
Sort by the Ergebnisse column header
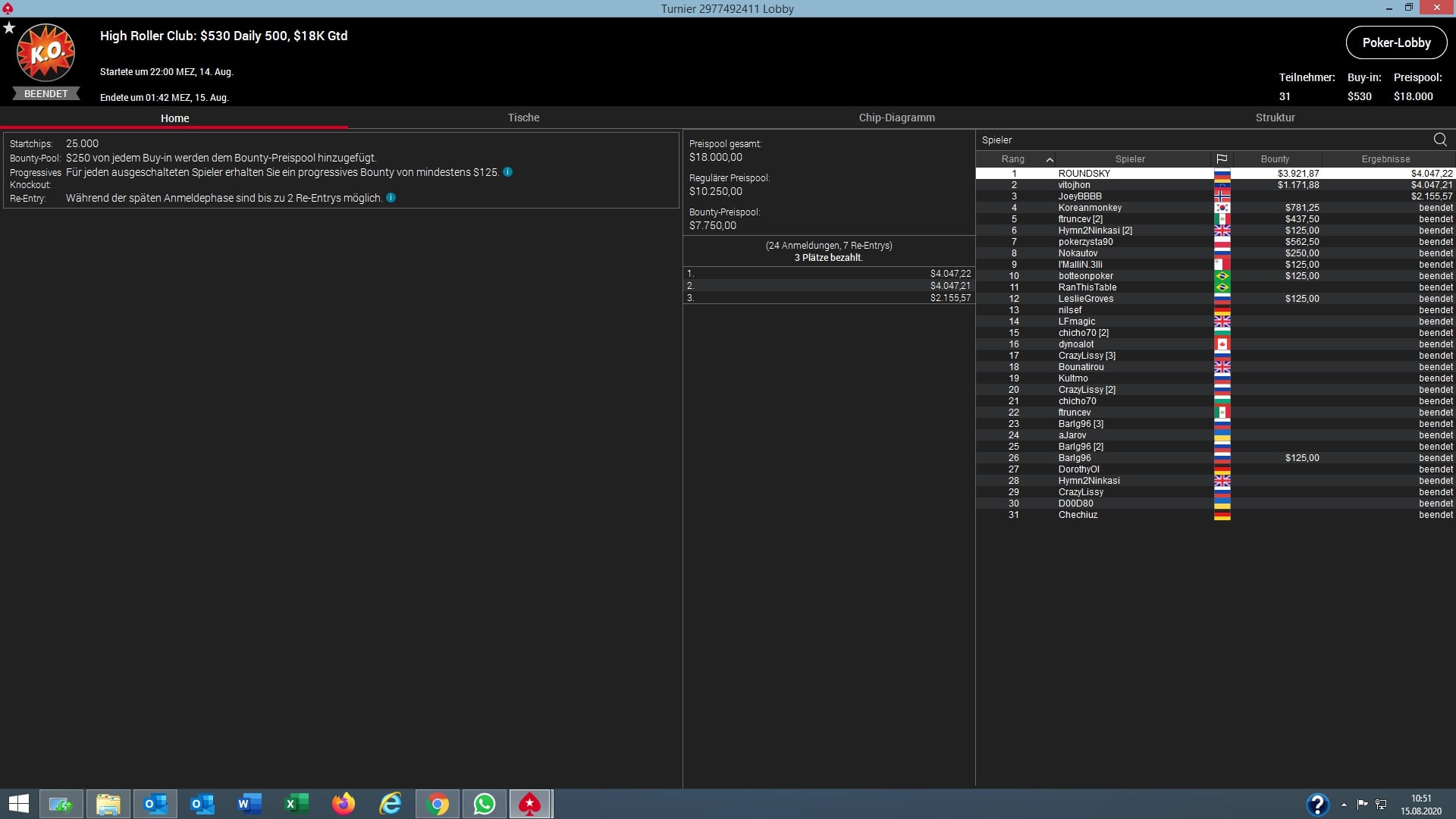1385,159
